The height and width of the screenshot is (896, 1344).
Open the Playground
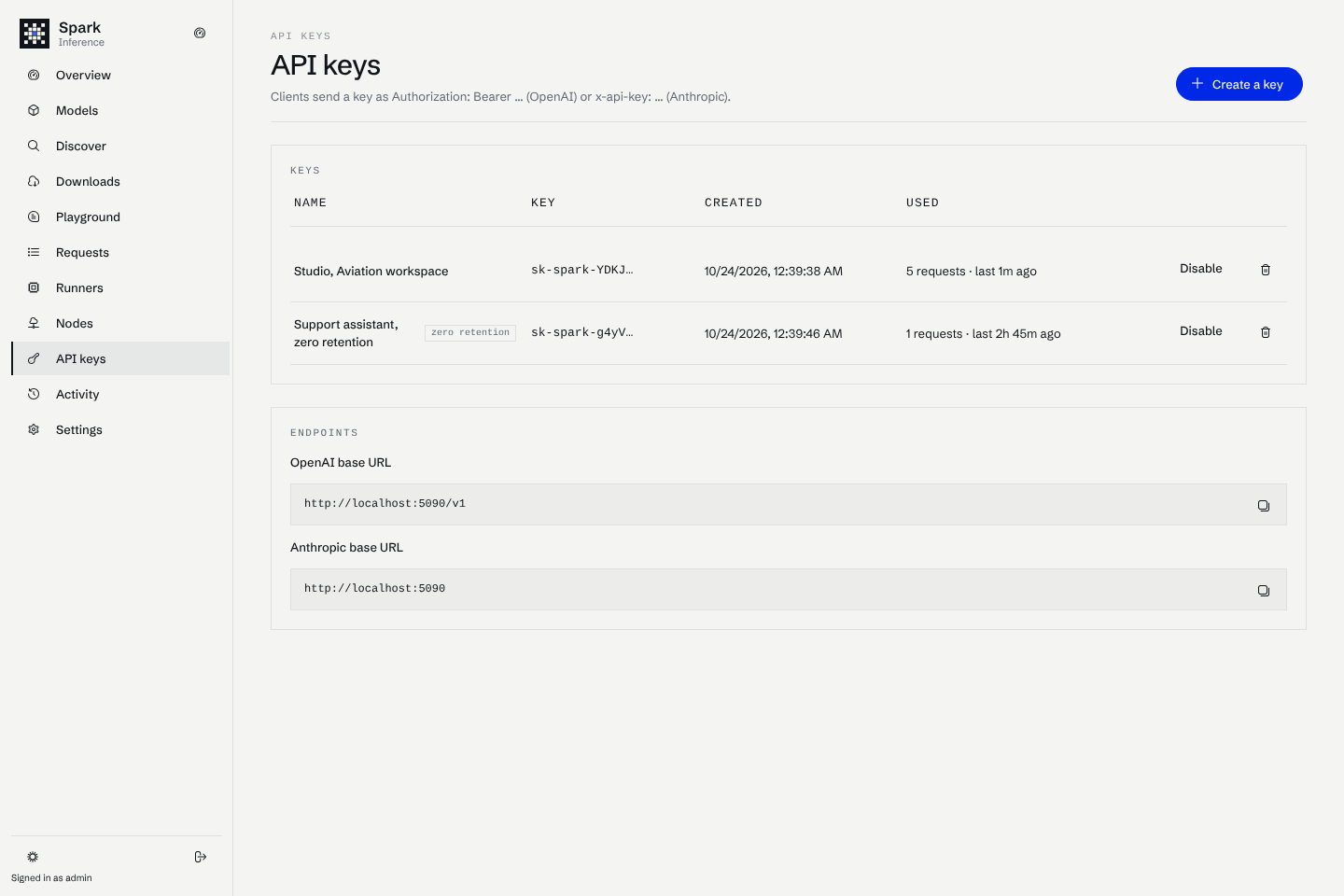tap(120, 217)
